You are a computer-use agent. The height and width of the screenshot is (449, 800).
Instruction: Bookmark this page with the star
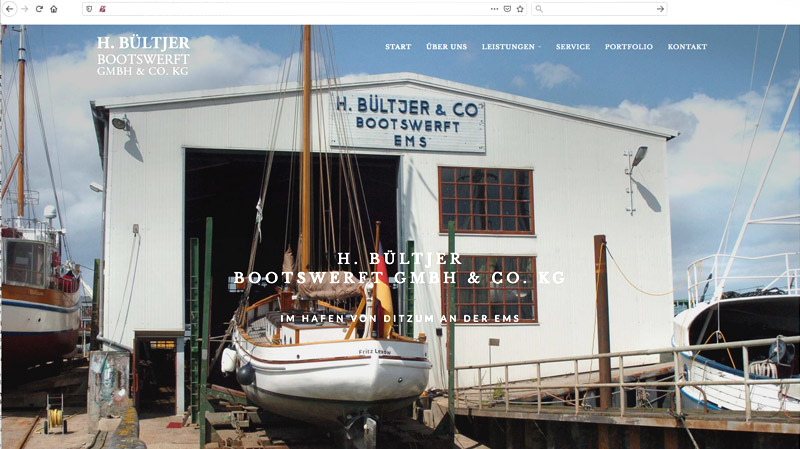[520, 9]
